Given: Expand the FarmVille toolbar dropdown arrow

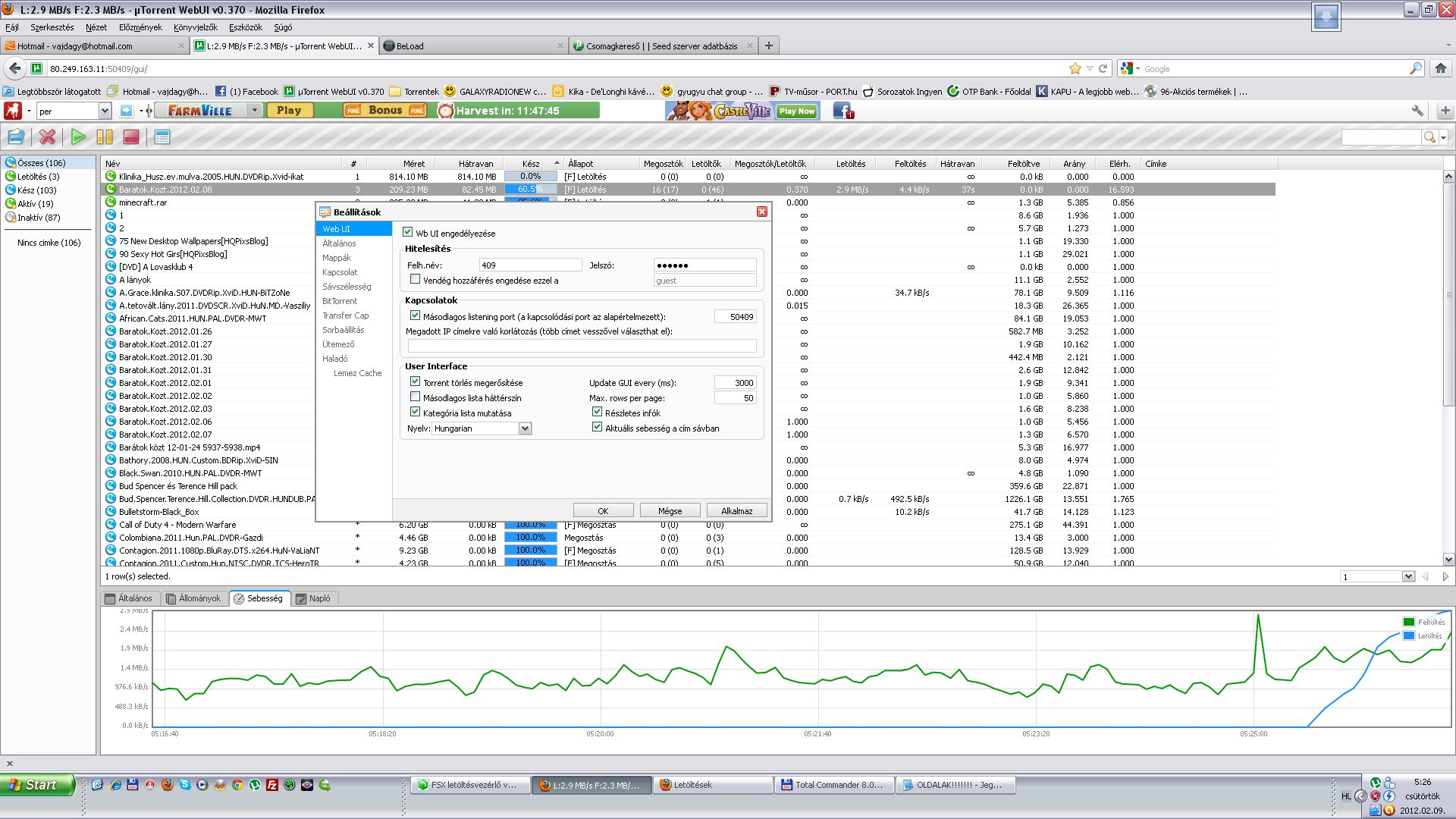Looking at the screenshot, I should [255, 111].
